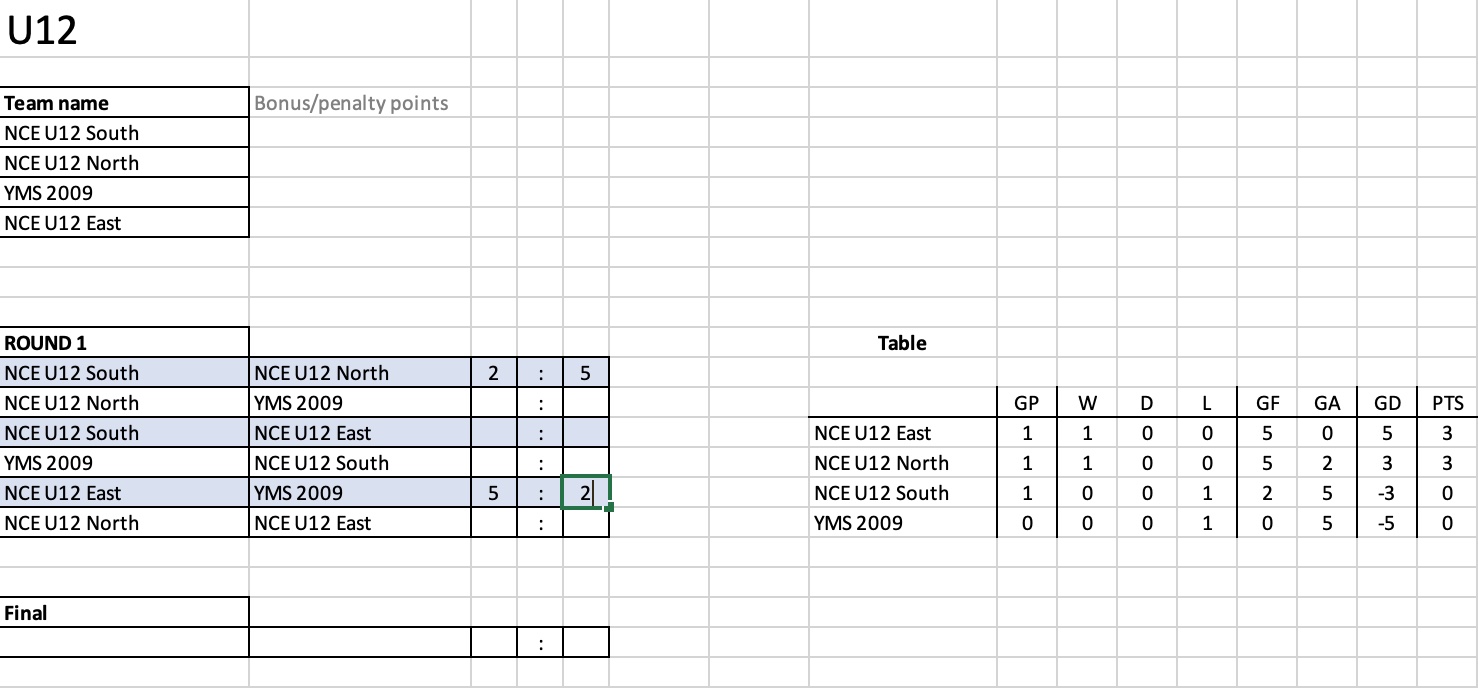The width and height of the screenshot is (1478, 688).
Task: Select home score cell for NCE U12 North vs YMS 2009
Action: 494,403
